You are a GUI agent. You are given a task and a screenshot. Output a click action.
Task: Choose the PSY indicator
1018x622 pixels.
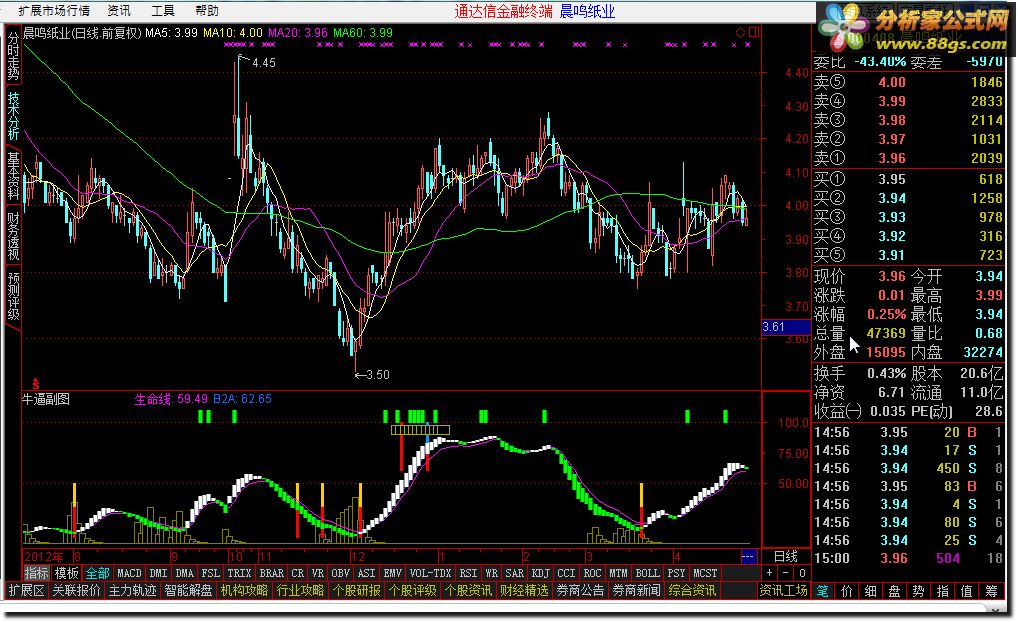pyautogui.click(x=676, y=573)
